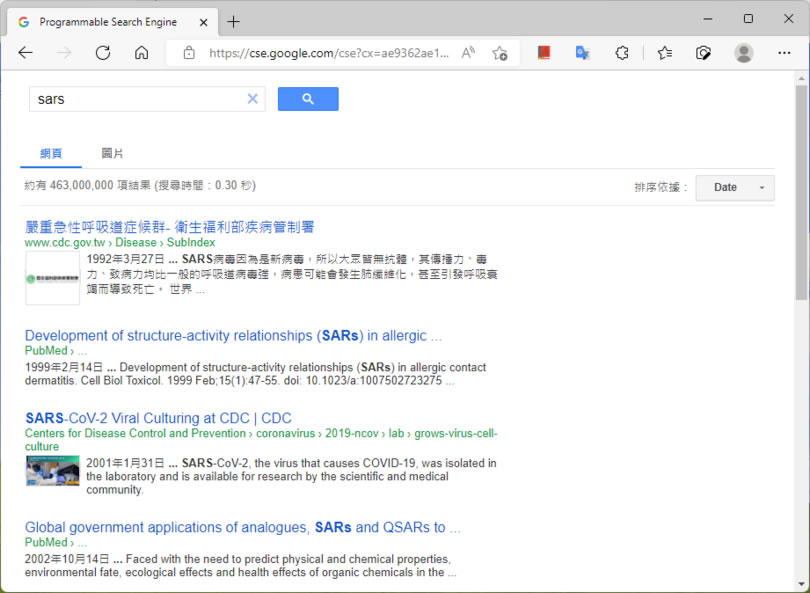Image resolution: width=810 pixels, height=593 pixels.
Task: Open the browser home page
Action: coord(142,53)
